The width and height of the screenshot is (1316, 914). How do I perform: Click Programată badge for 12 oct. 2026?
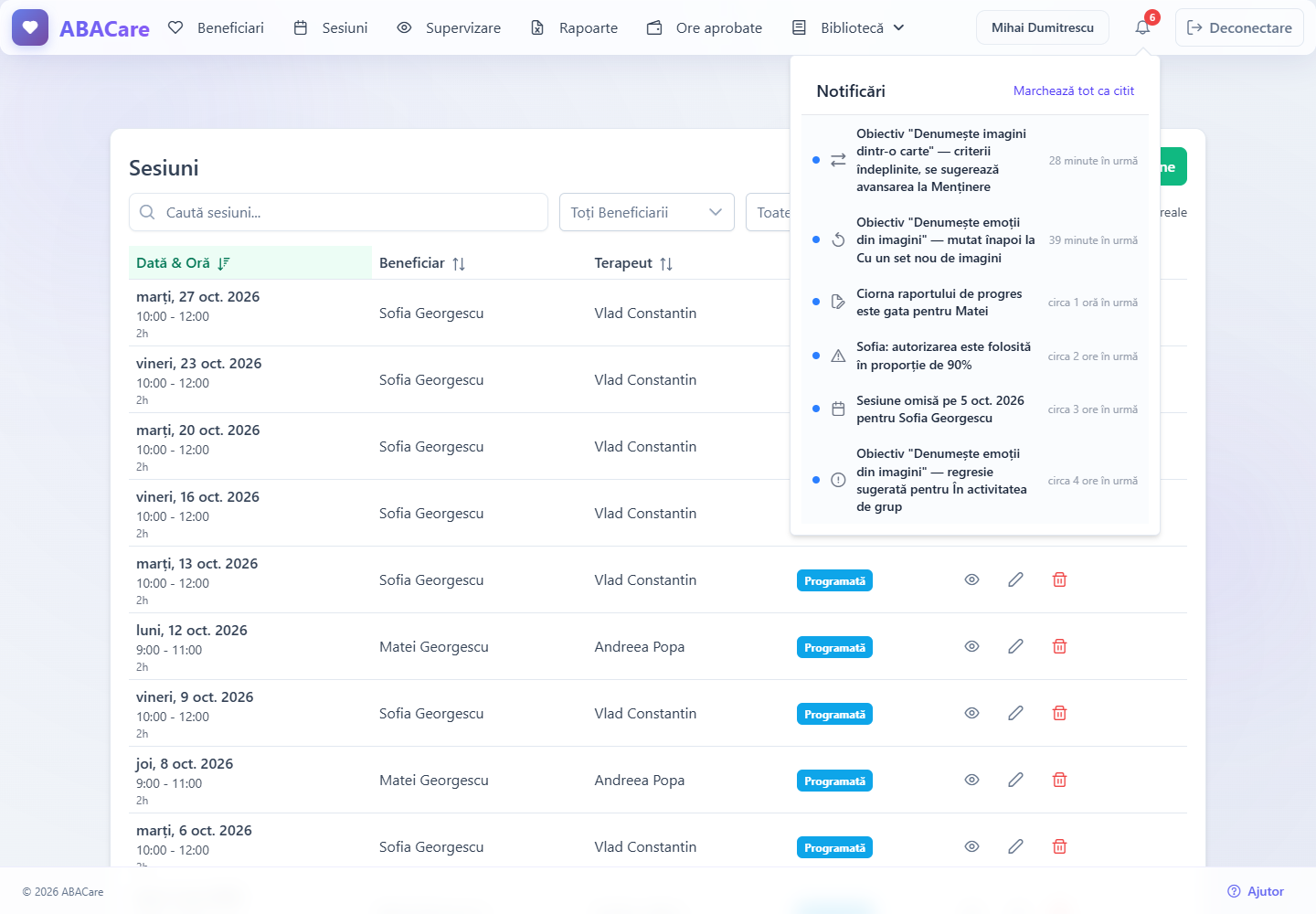834,647
